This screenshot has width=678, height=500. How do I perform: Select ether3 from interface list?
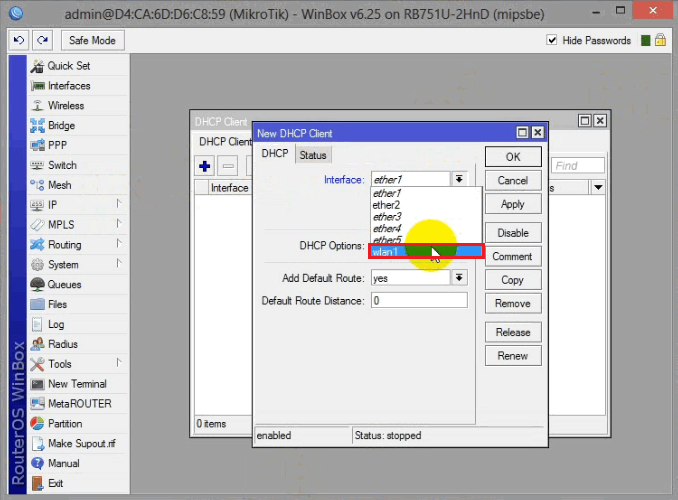click(426, 216)
